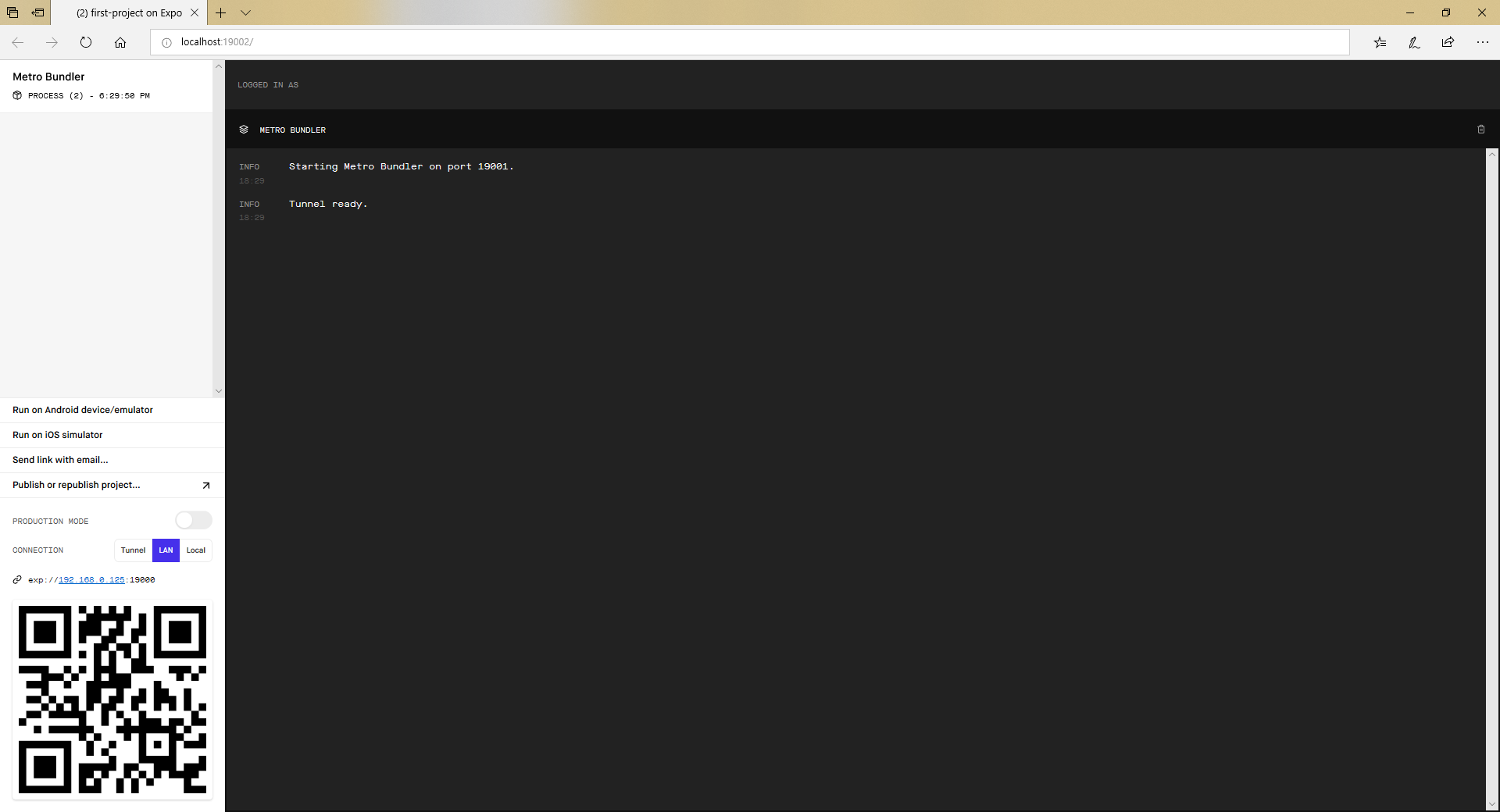Copy link via the chain icon
Image resolution: width=1500 pixels, height=812 pixels.
click(x=17, y=580)
